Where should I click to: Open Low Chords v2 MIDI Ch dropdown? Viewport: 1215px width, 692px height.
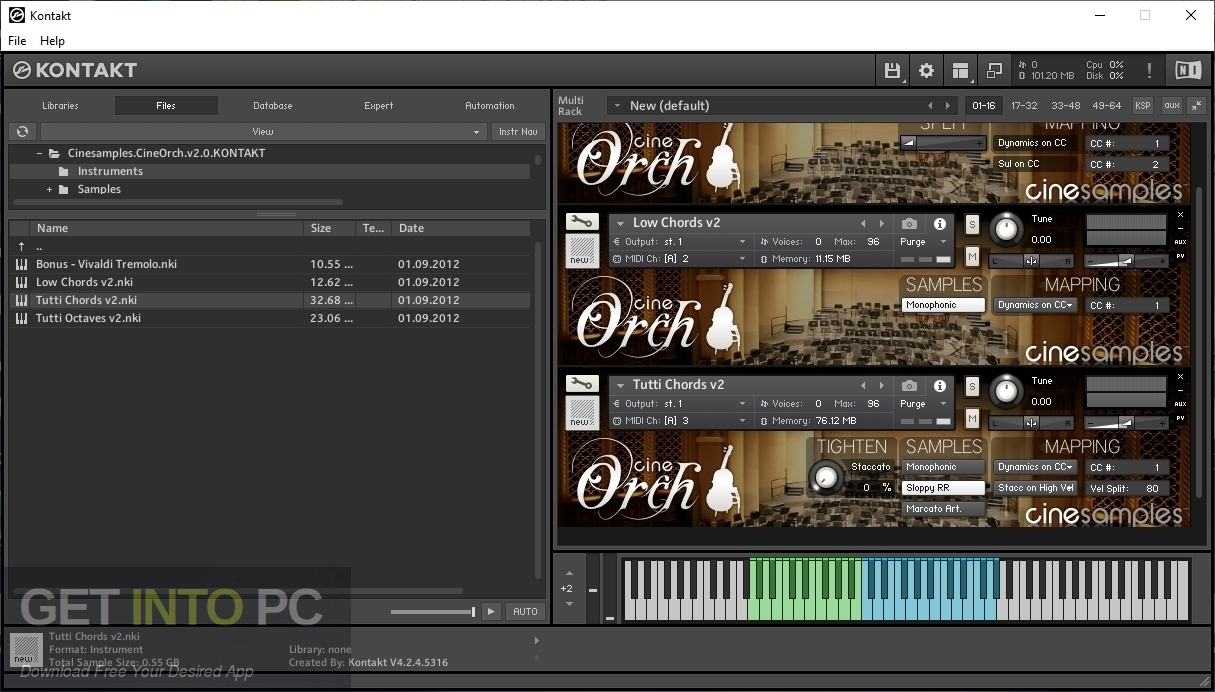click(x=679, y=259)
